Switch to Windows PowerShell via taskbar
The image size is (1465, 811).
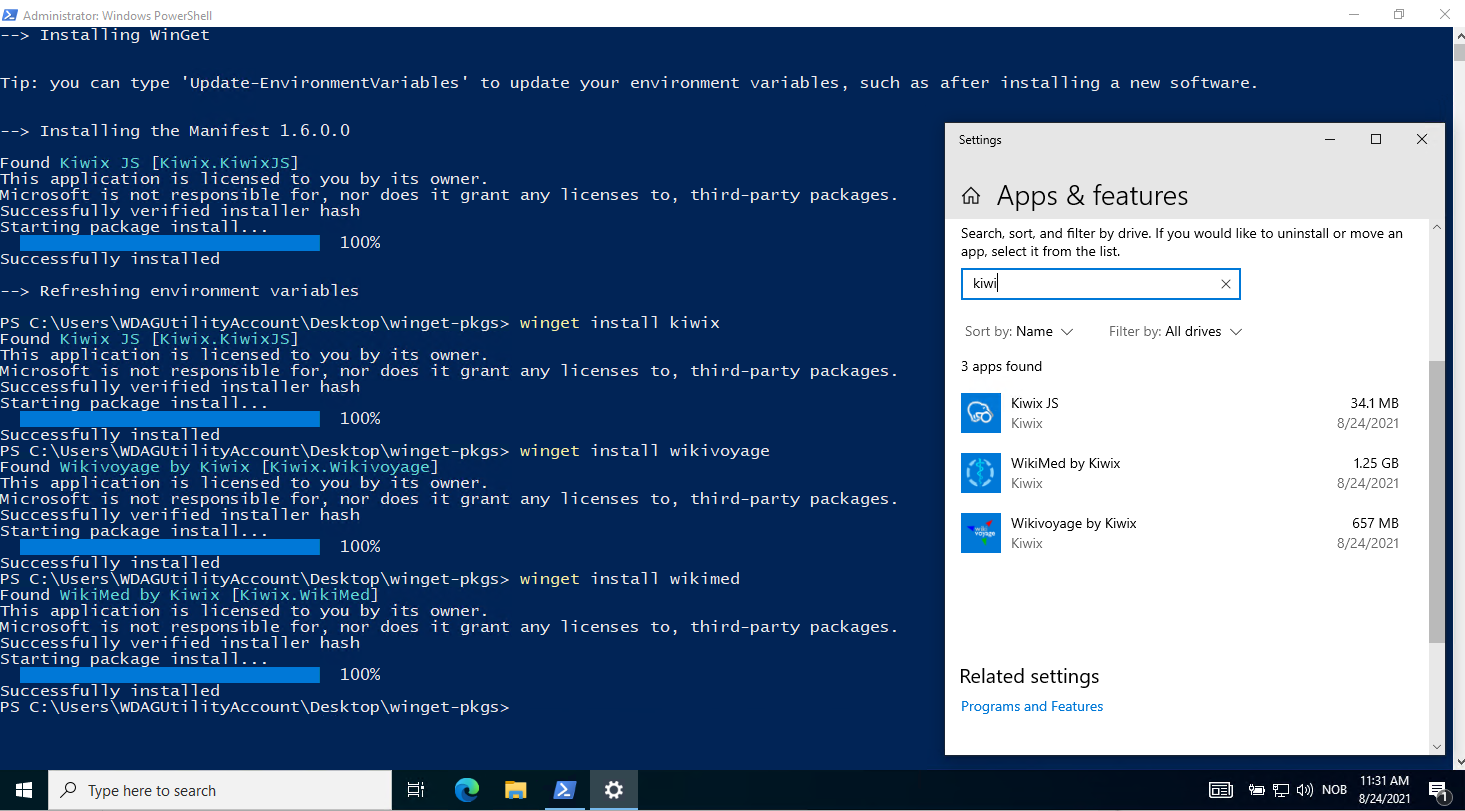pyautogui.click(x=564, y=790)
